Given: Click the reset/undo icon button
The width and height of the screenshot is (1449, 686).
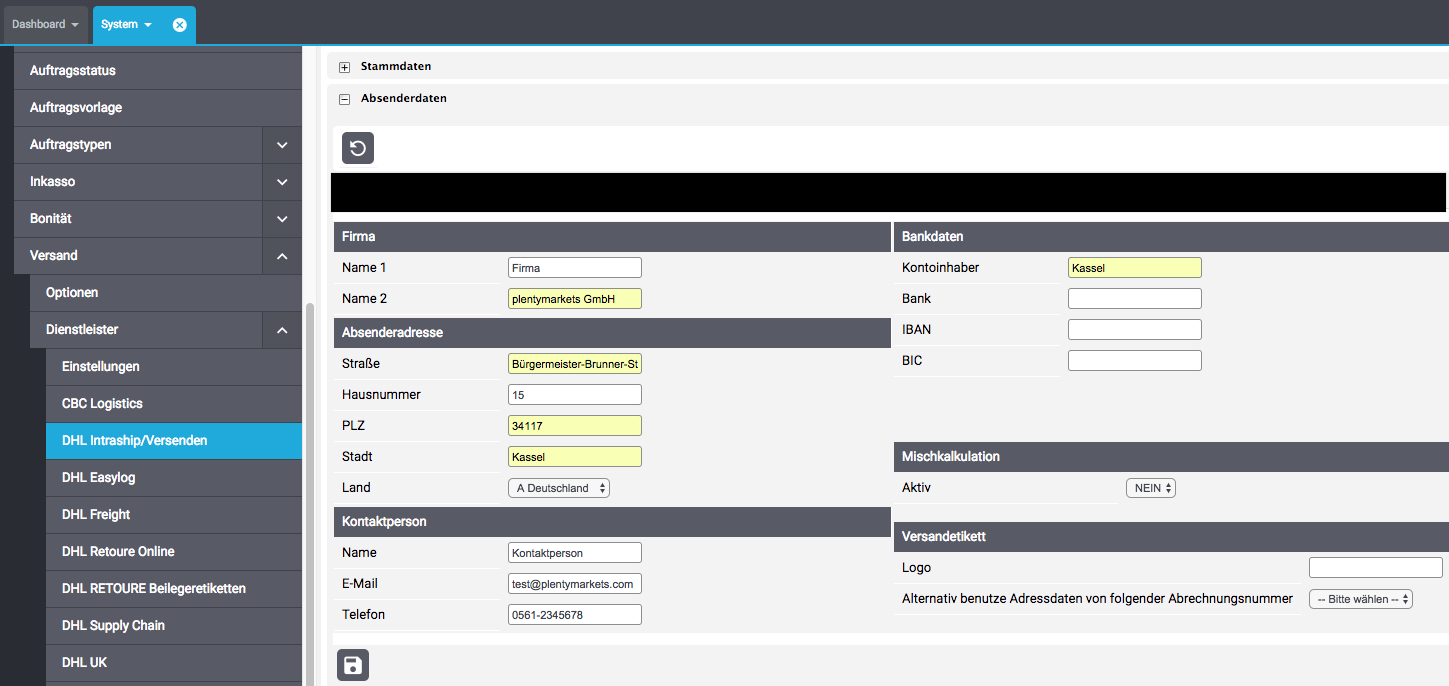Looking at the screenshot, I should click(x=358, y=148).
